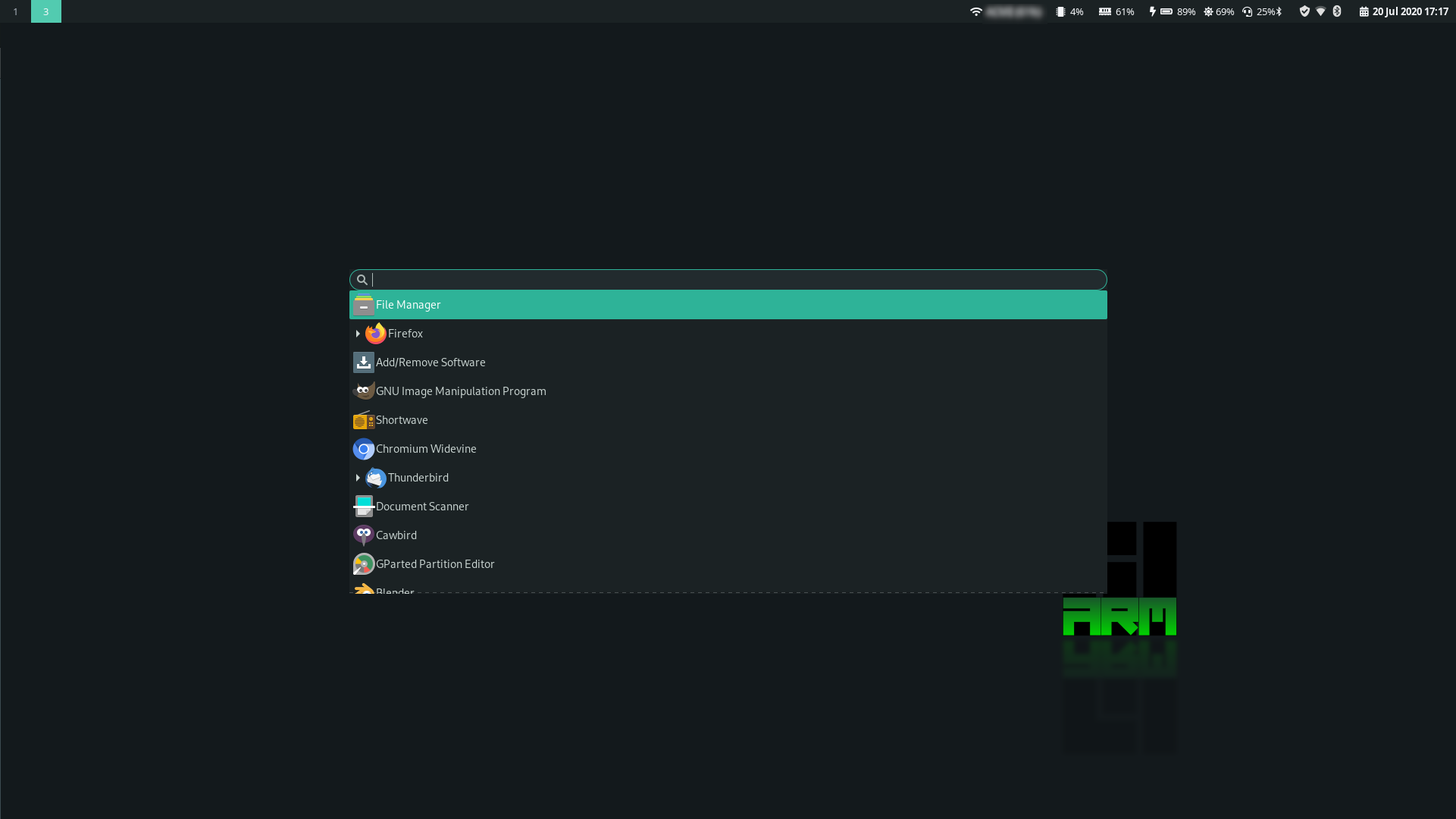Open headphone volume 25% indicator
The height and width of the screenshot is (819, 1456).
click(x=1259, y=11)
